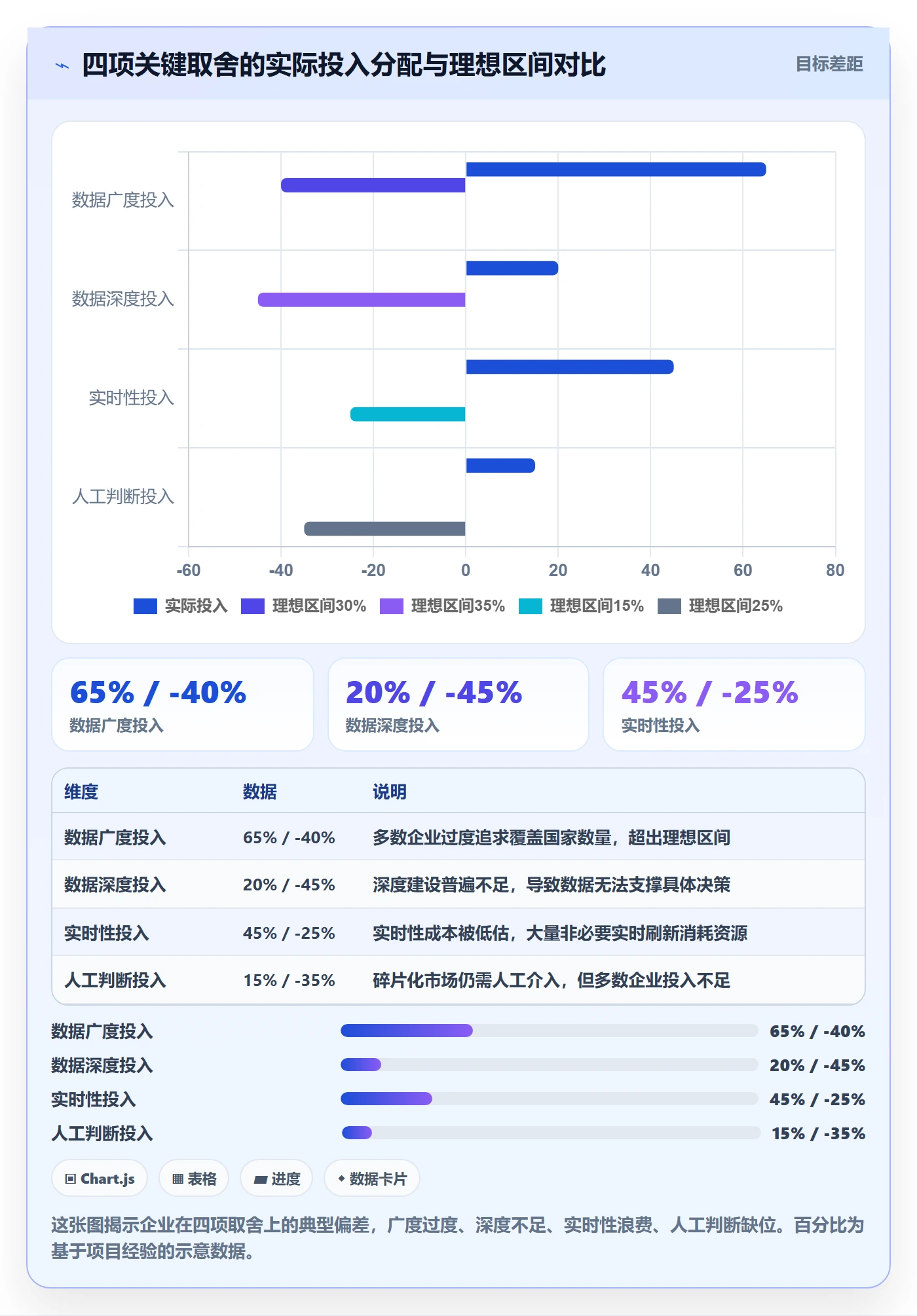Toggle the 实际投入 legend swatch

pyautogui.click(x=145, y=606)
